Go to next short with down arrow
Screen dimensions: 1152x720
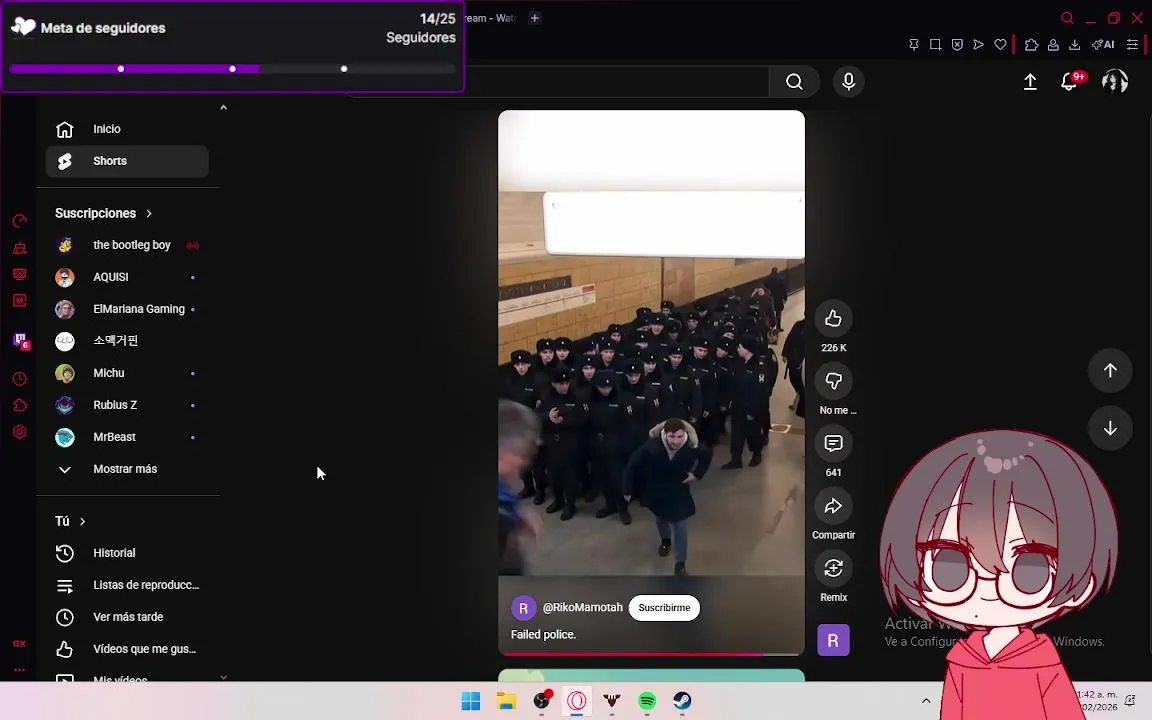click(x=1110, y=428)
